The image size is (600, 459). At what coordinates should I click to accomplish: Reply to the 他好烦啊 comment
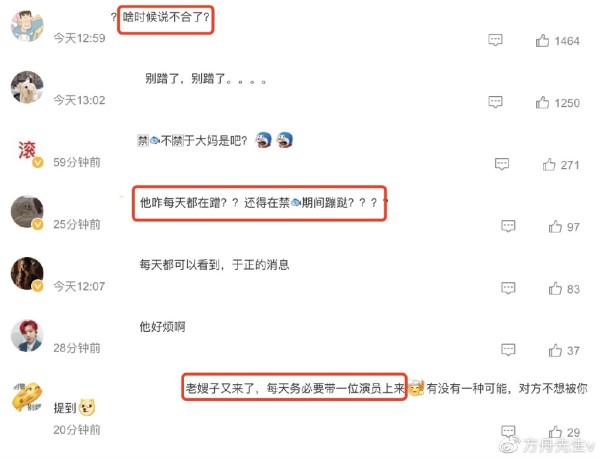(508, 350)
